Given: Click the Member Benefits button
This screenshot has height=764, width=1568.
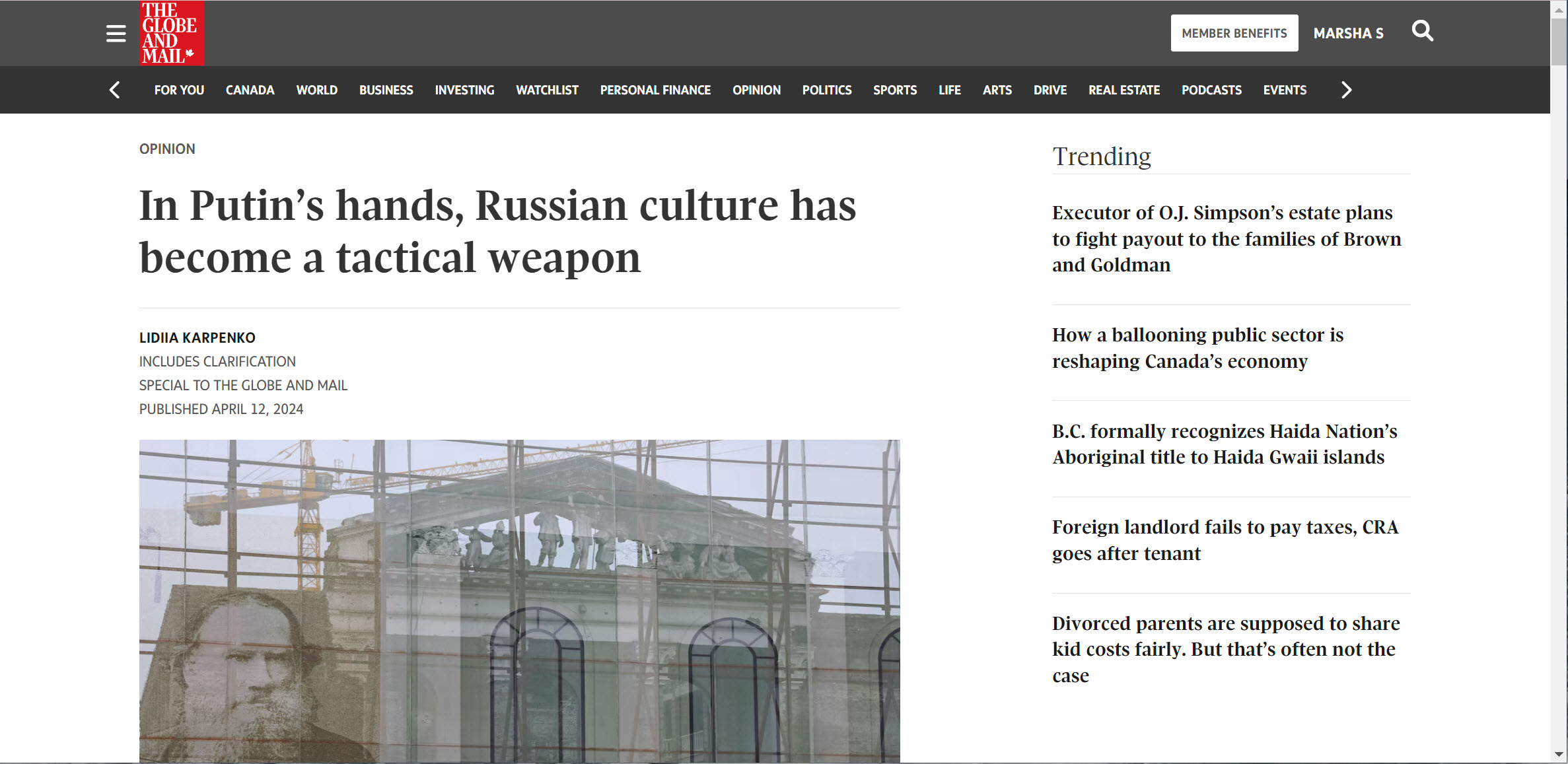Looking at the screenshot, I should [x=1234, y=33].
